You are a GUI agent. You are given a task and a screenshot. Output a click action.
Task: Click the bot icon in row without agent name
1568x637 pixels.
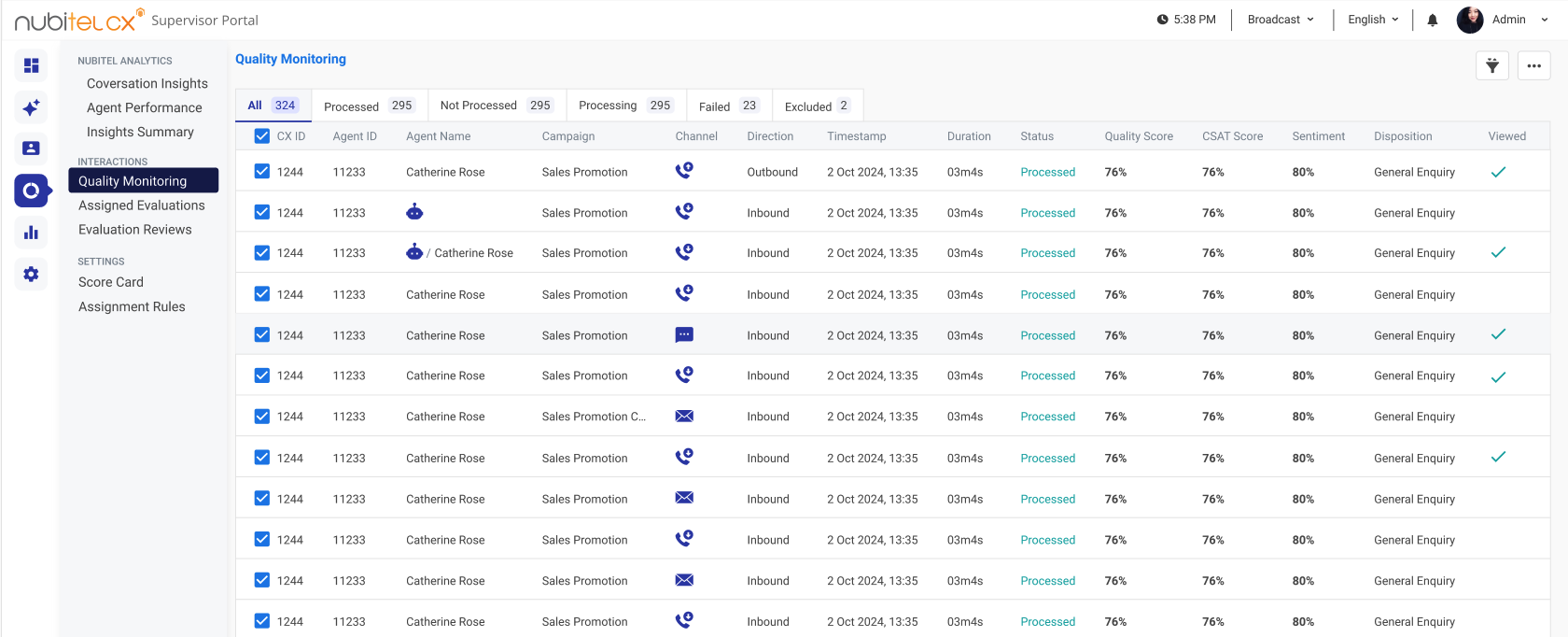click(414, 212)
